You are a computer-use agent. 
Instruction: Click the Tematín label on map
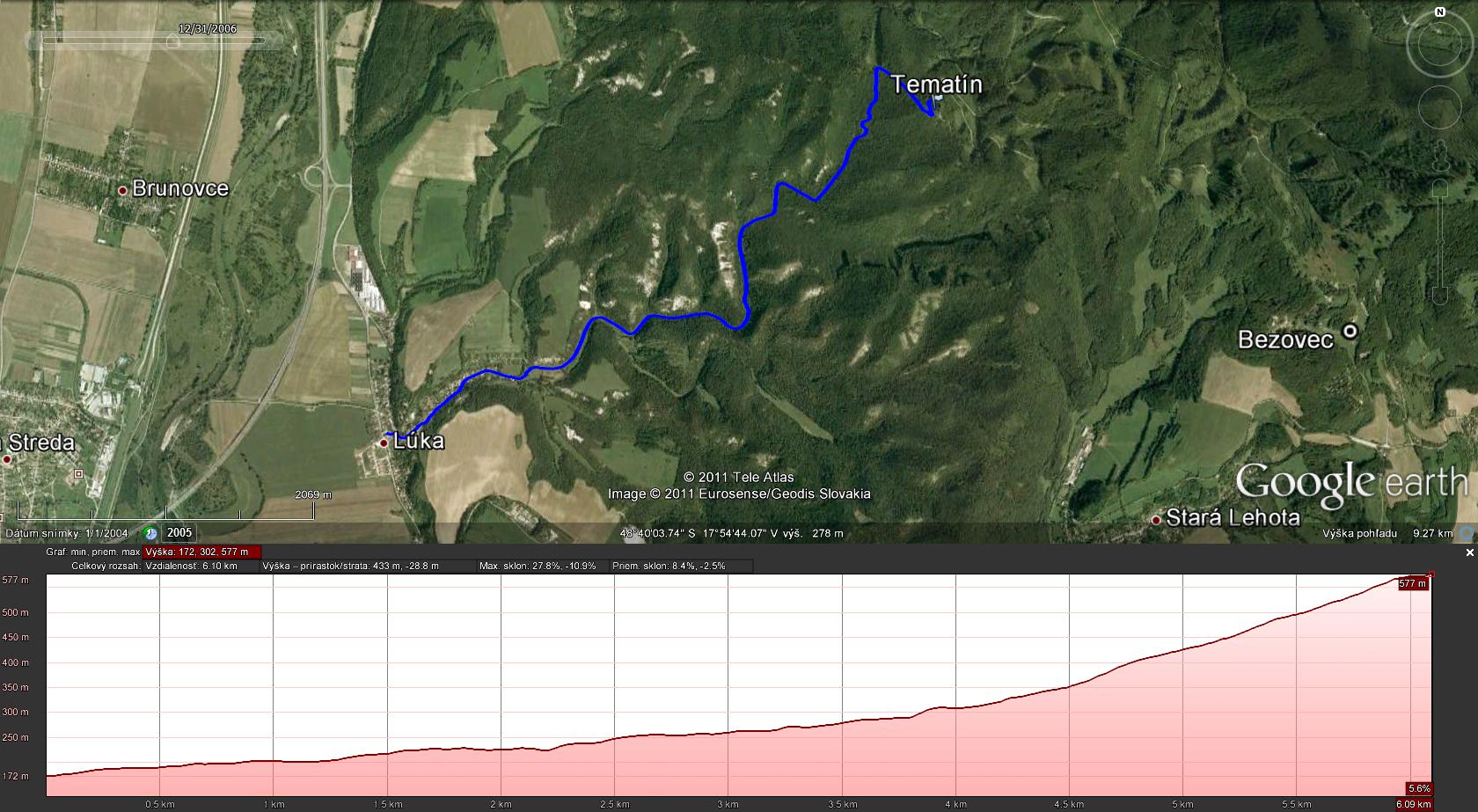click(x=936, y=84)
